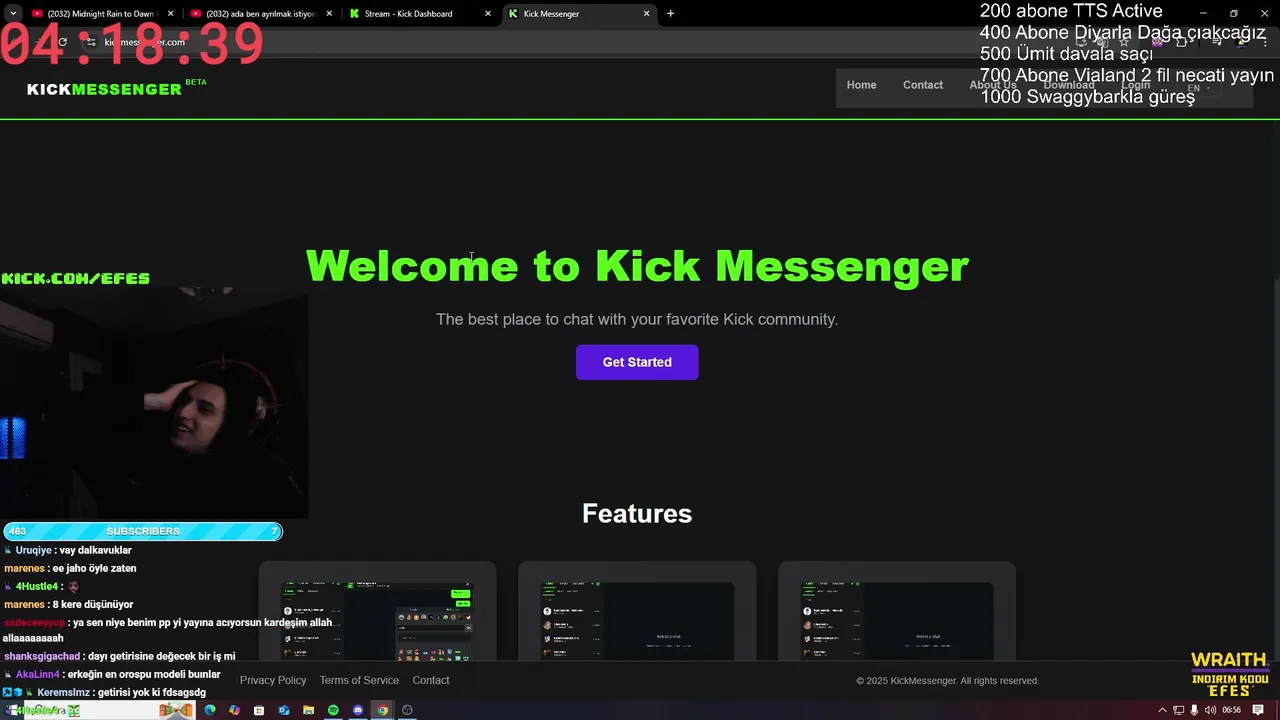
Task: Open network status tray icon
Action: 1179,710
